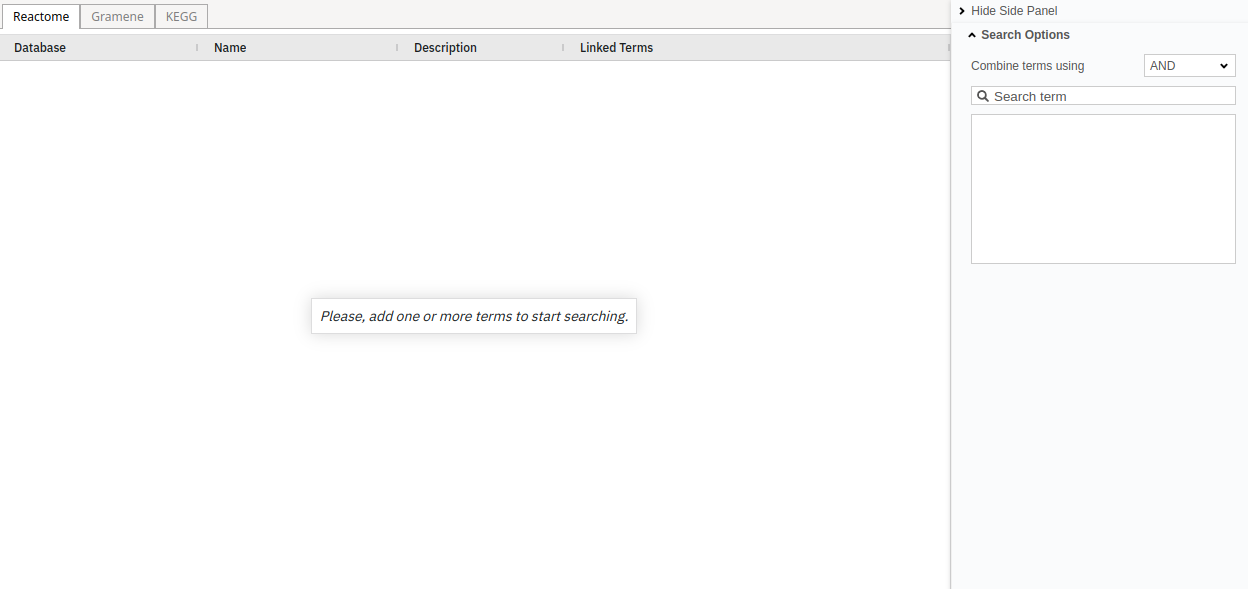Screen dimensions: 1248x589
Task: Click resize handle after Description column
Action: click(563, 47)
